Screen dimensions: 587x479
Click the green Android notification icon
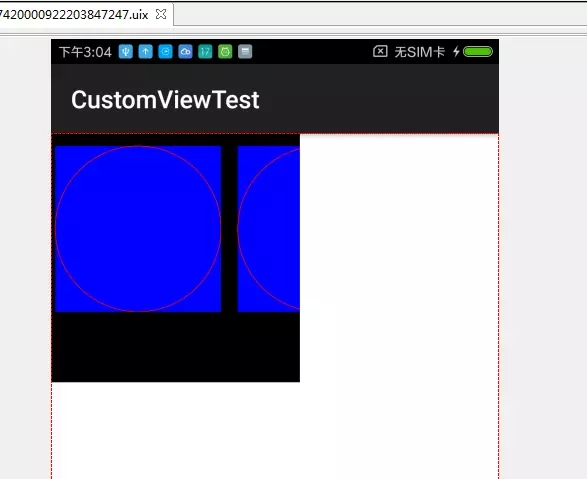(225, 52)
